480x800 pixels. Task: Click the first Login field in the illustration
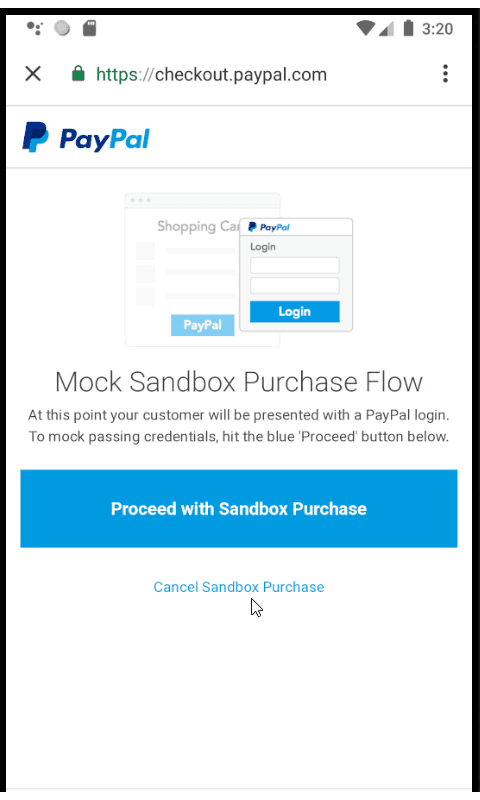tap(294, 265)
